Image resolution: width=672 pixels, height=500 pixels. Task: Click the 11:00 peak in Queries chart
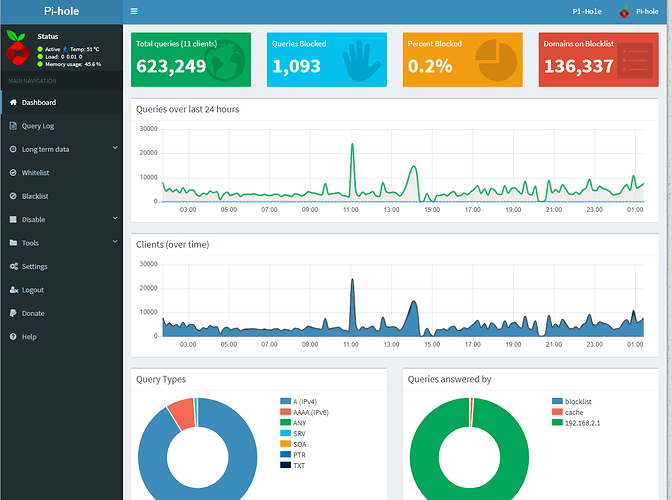(352, 144)
